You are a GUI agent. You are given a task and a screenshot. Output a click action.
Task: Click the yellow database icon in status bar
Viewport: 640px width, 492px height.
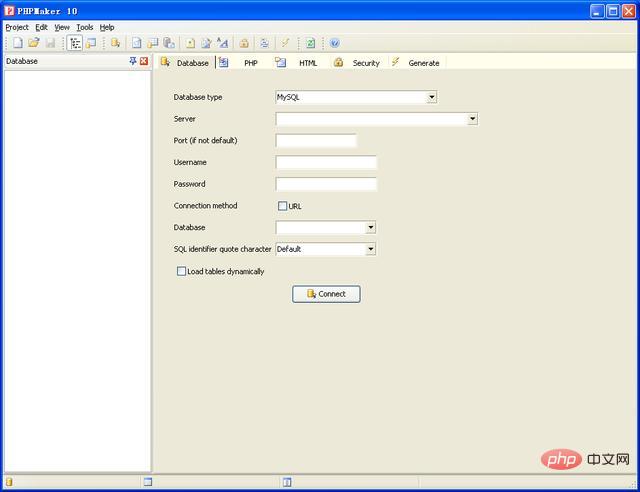click(9, 482)
